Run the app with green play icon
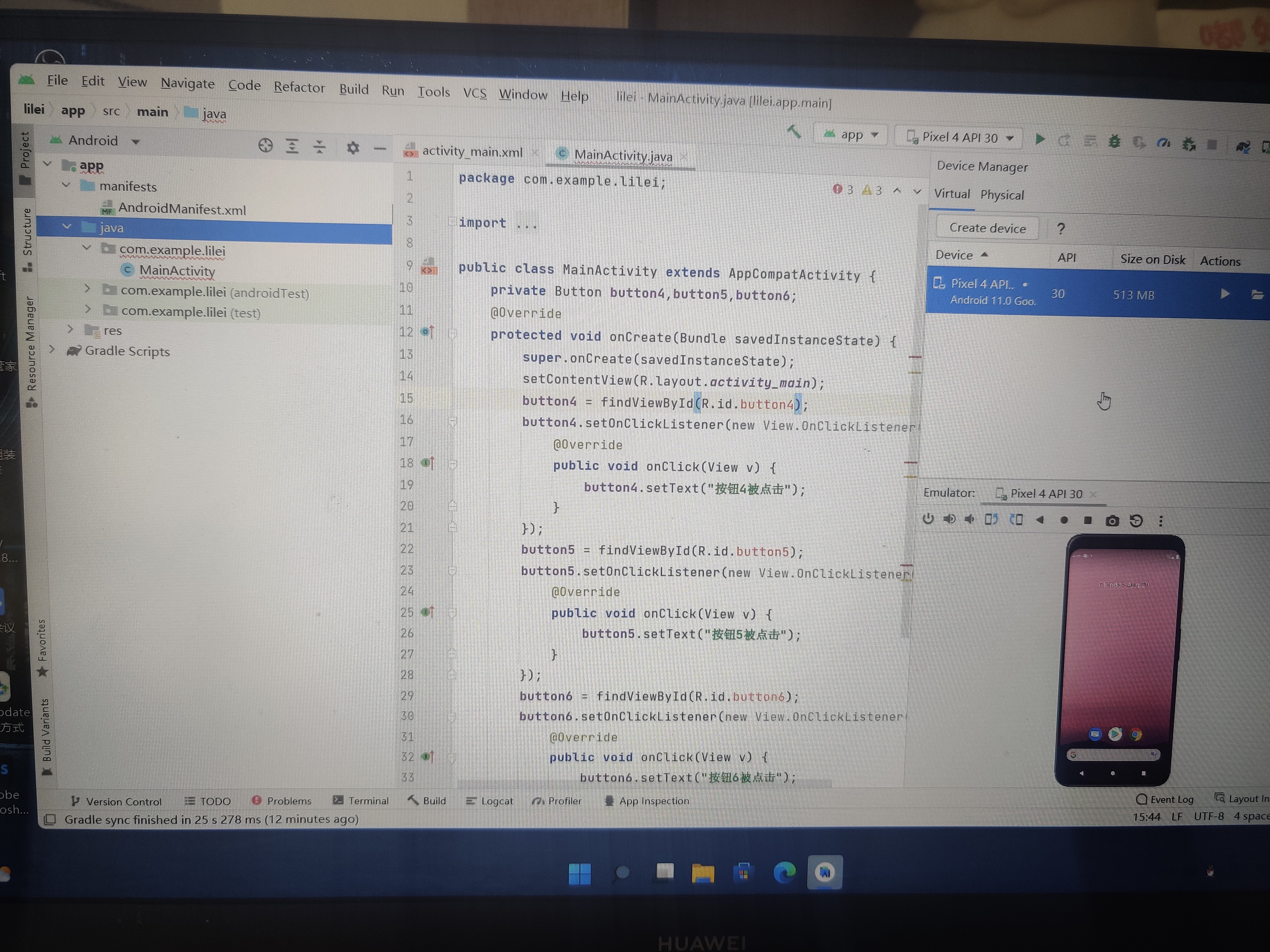The image size is (1270, 952). coord(1040,139)
